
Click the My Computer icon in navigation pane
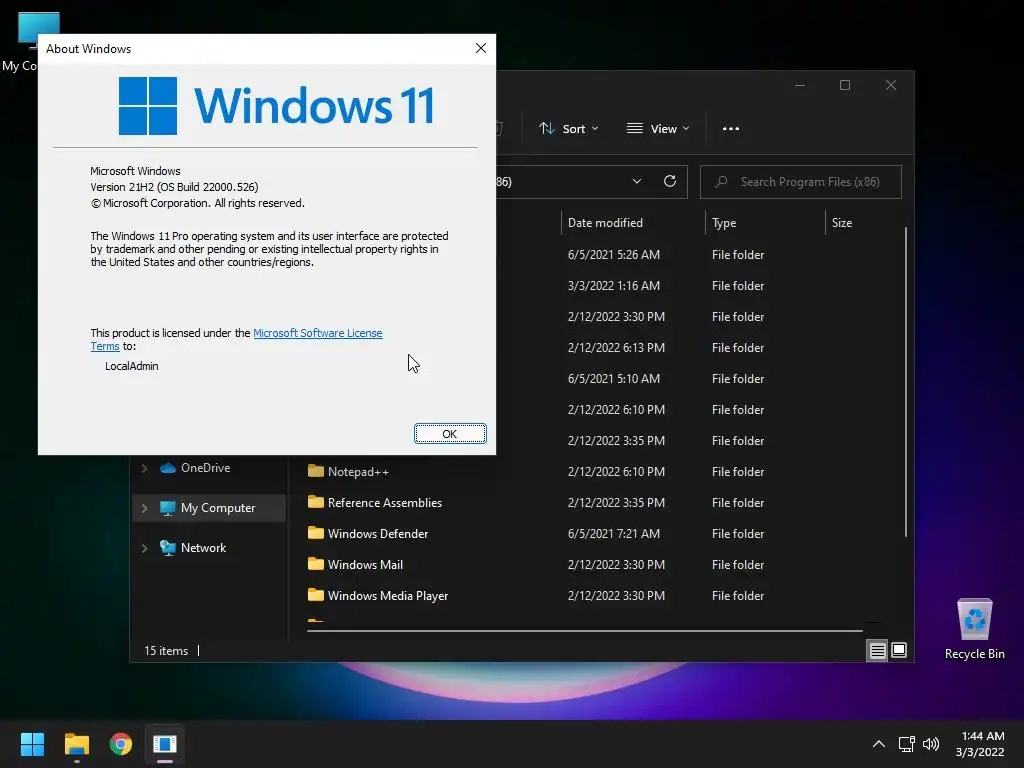tap(168, 508)
